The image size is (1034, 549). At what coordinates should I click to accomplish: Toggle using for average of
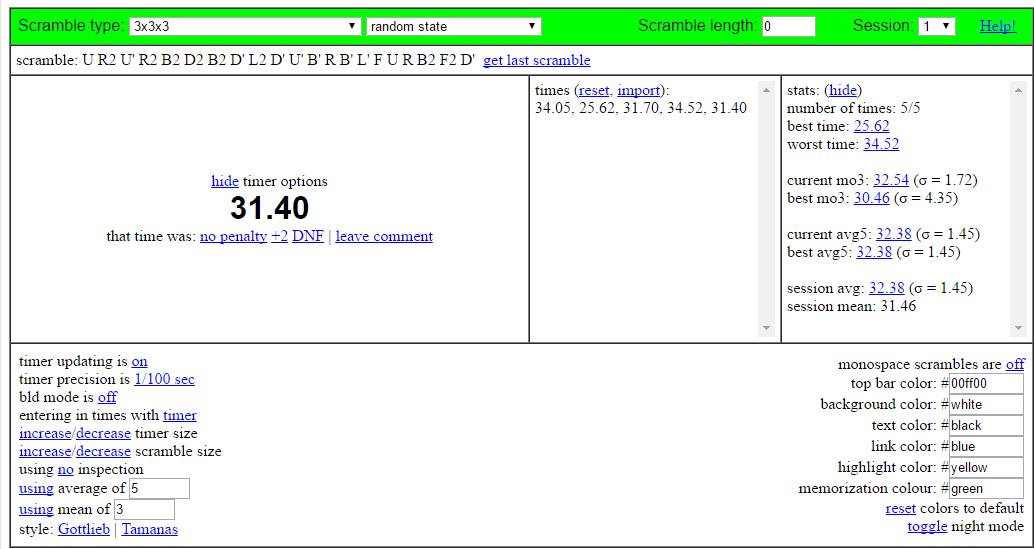click(37, 488)
